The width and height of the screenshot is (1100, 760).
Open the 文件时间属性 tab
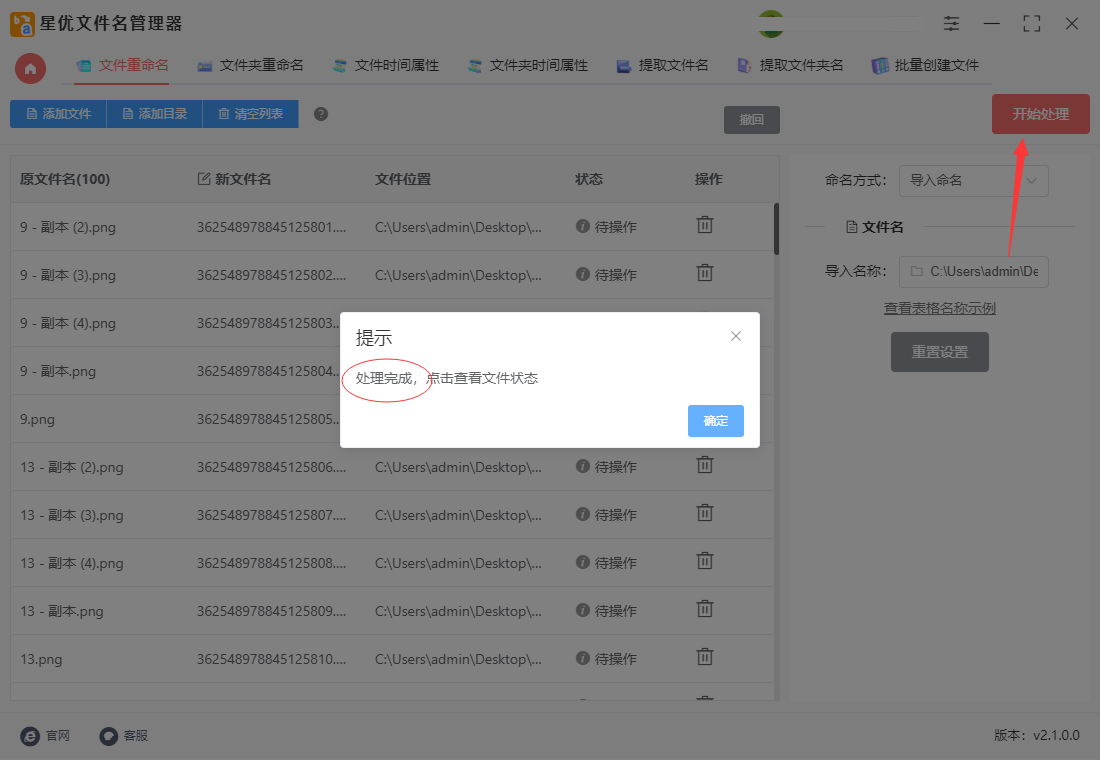tap(386, 65)
